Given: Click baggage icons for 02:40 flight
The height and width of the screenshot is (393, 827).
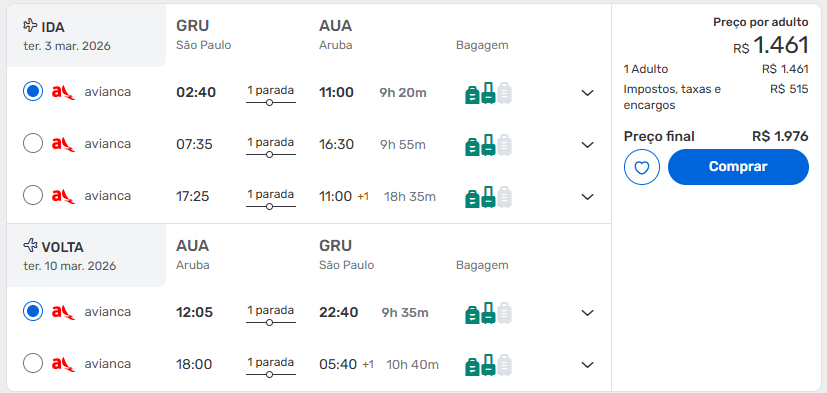Looking at the screenshot, I should coord(488,93).
